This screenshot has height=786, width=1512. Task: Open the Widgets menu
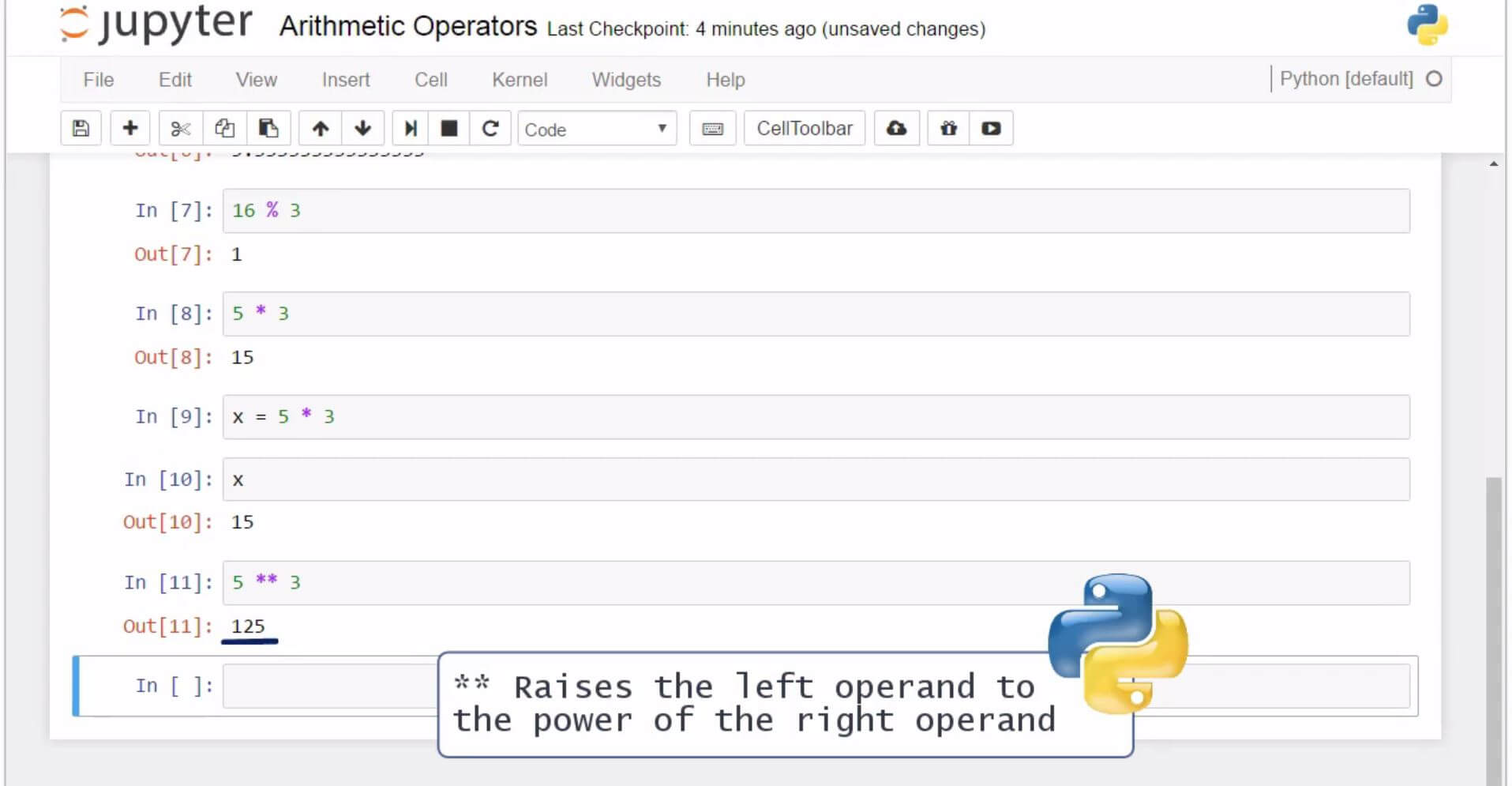[625, 80]
